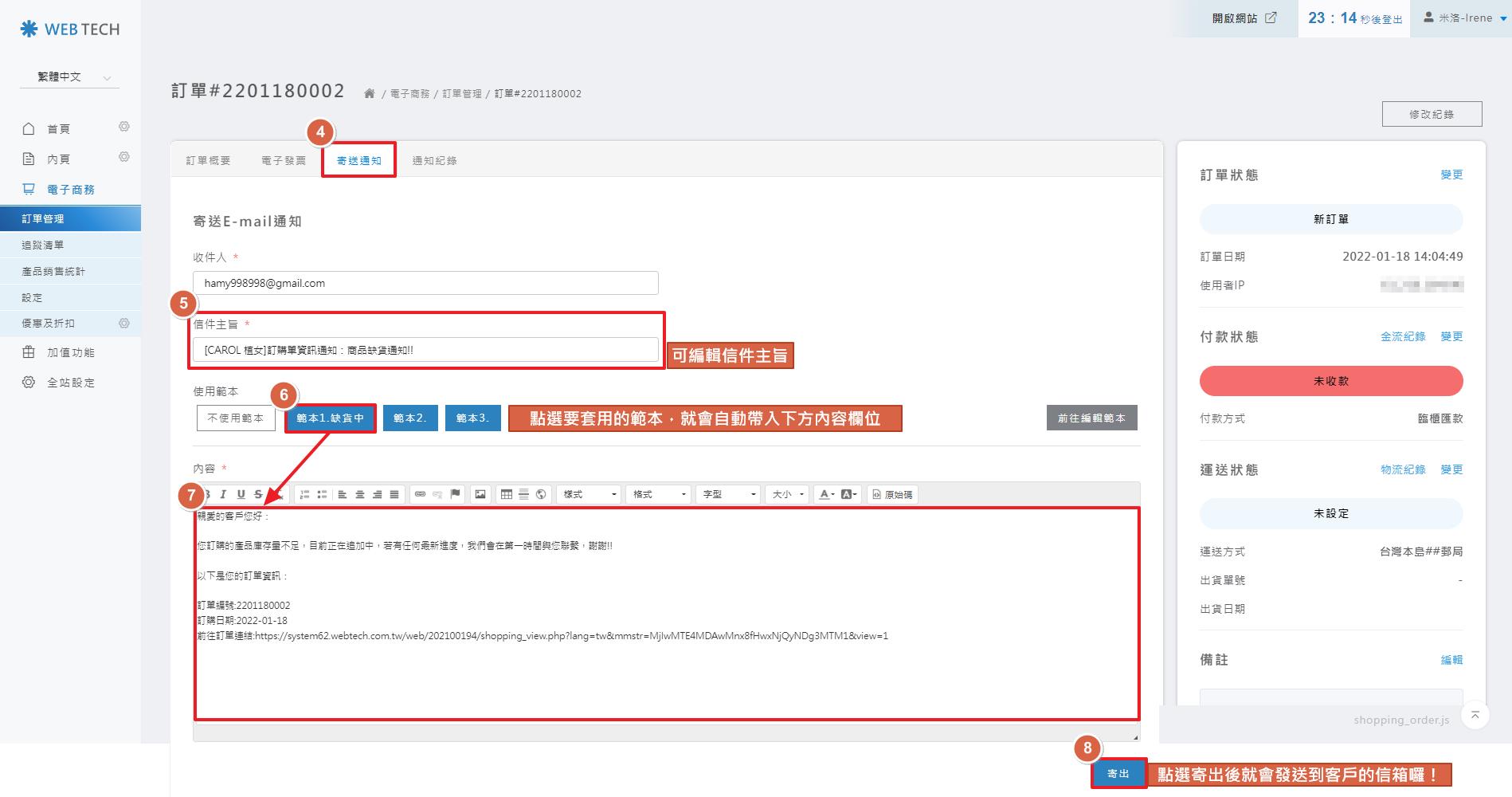This screenshot has height=797, width=1512.
Task: Open the 字型 font dropdown
Action: 728,495
